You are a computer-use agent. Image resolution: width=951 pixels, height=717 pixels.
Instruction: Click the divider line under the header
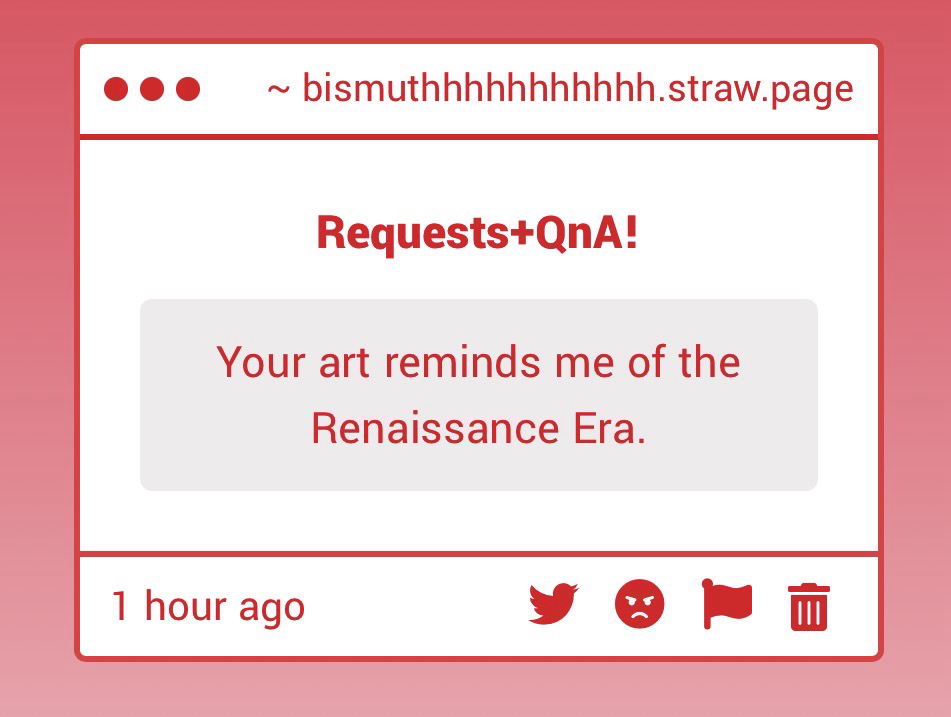(479, 136)
